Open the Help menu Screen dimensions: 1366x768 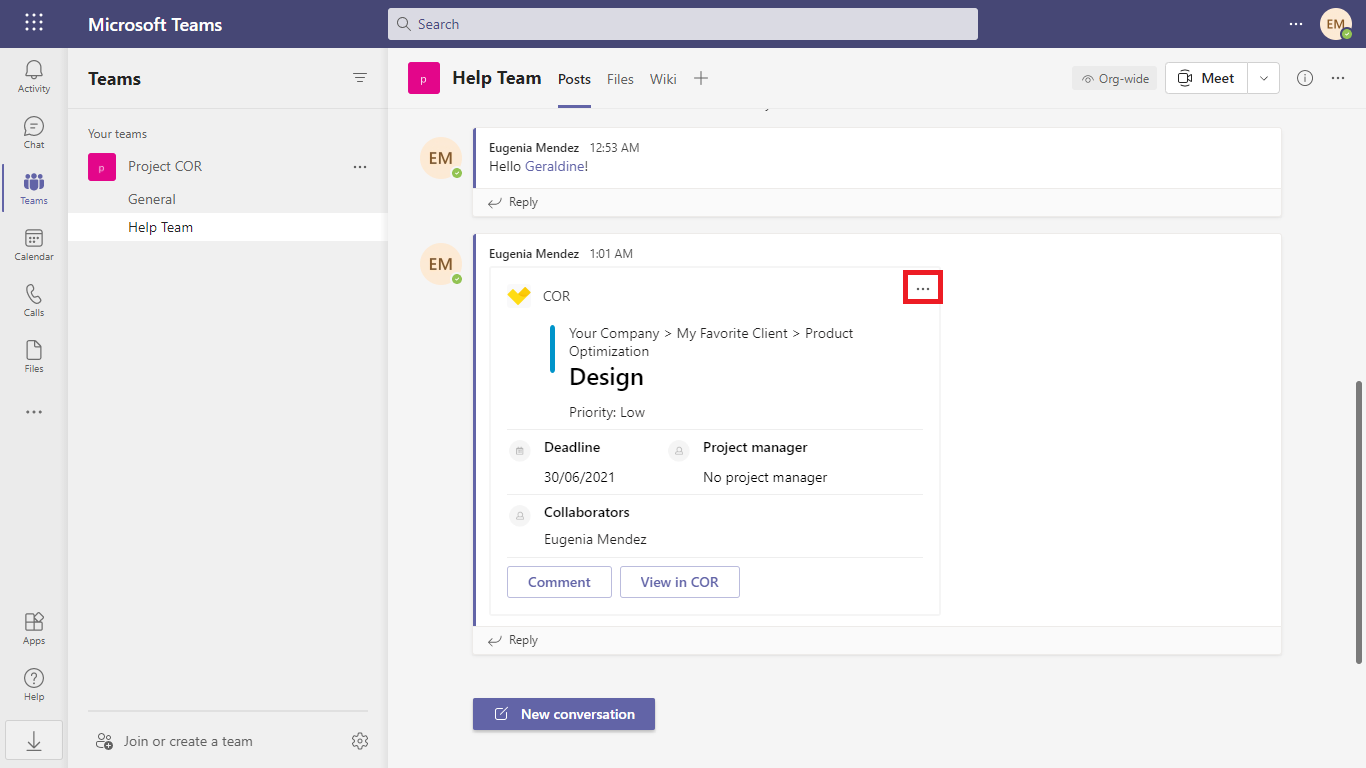tap(34, 685)
